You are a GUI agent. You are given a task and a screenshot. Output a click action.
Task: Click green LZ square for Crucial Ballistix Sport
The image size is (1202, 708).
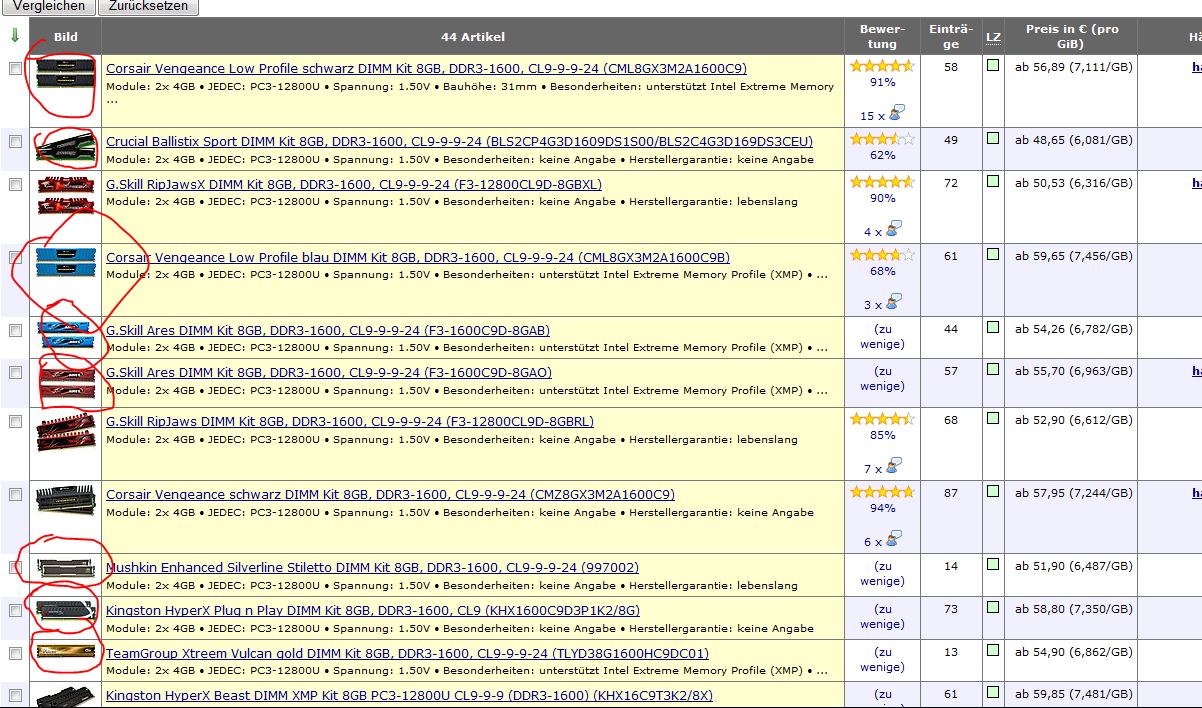tap(993, 139)
